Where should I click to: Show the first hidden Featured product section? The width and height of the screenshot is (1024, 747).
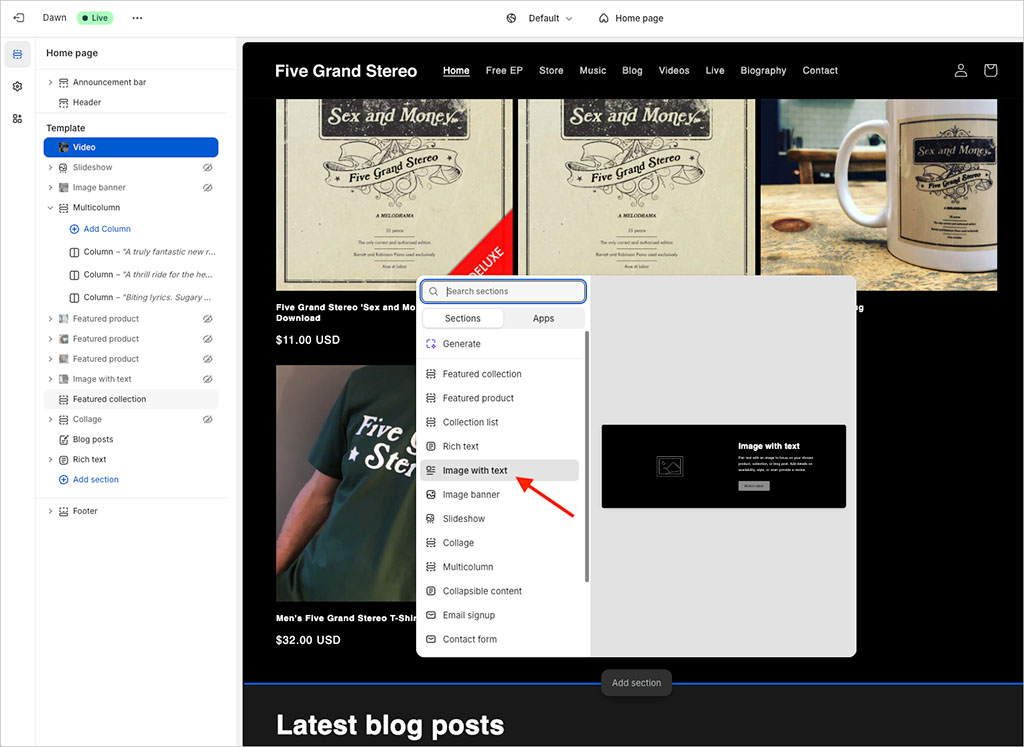[208, 319]
